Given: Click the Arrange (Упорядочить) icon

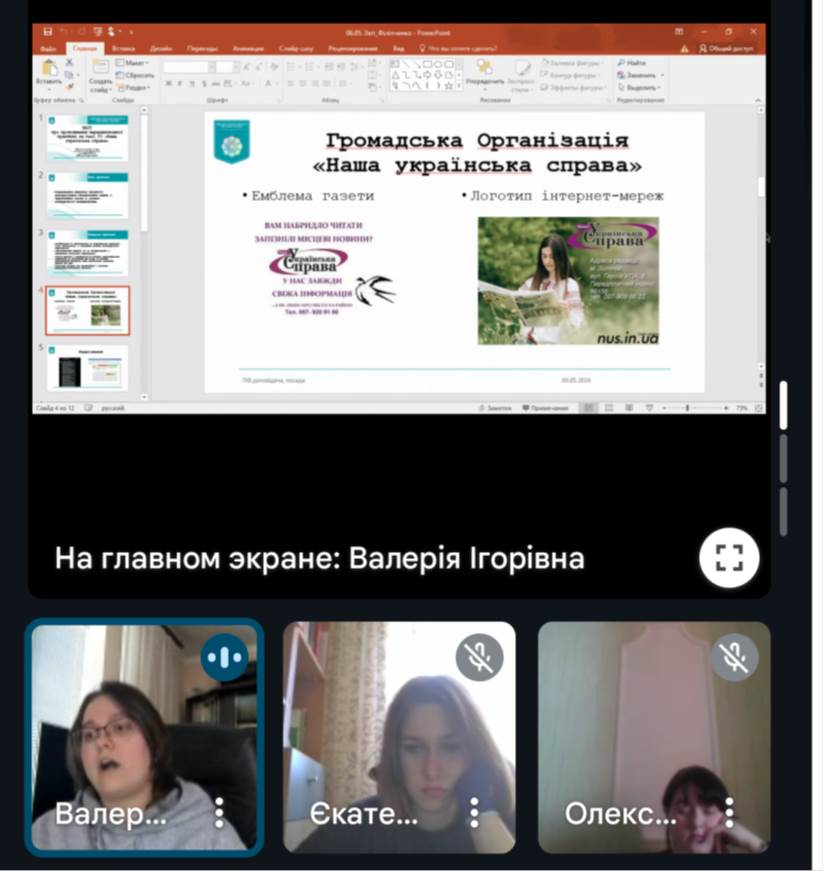Looking at the screenshot, I should click(485, 68).
